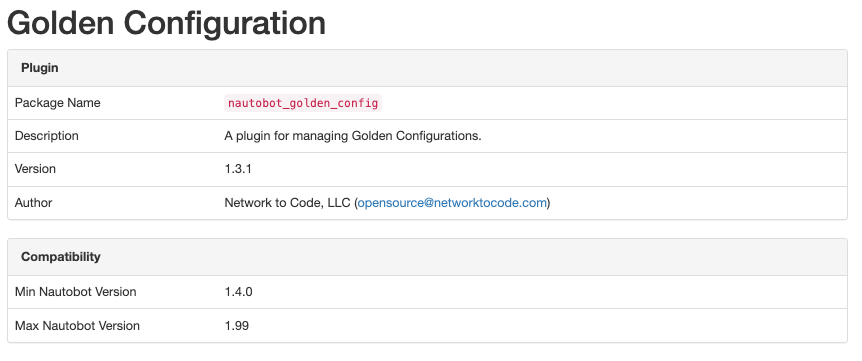Click the Network to Code, LLC author text
The width and height of the screenshot is (862, 361).
coord(288,203)
